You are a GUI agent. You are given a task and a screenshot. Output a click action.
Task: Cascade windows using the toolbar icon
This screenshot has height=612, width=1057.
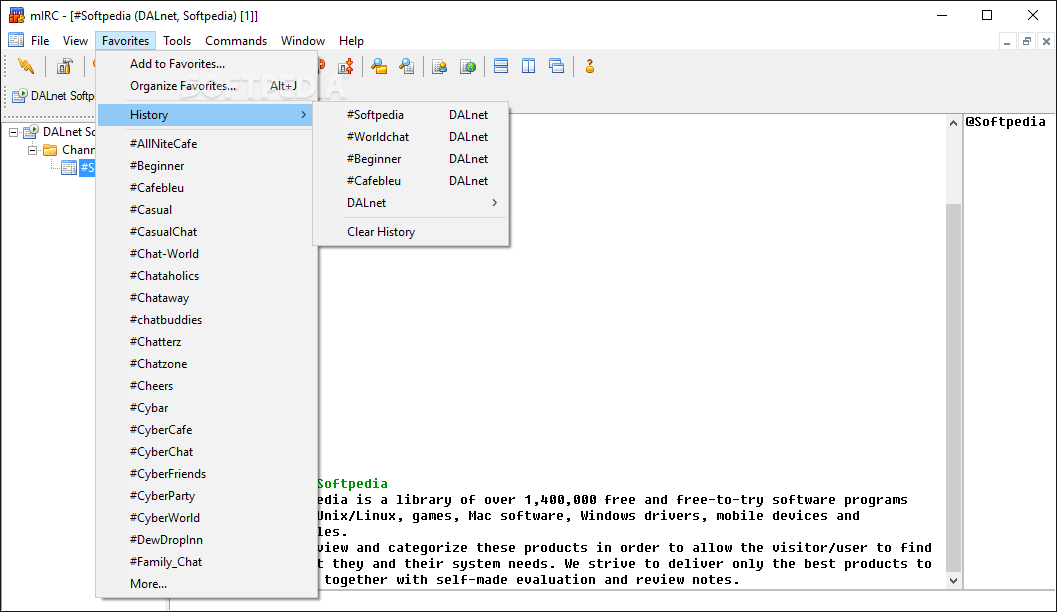click(x=556, y=66)
